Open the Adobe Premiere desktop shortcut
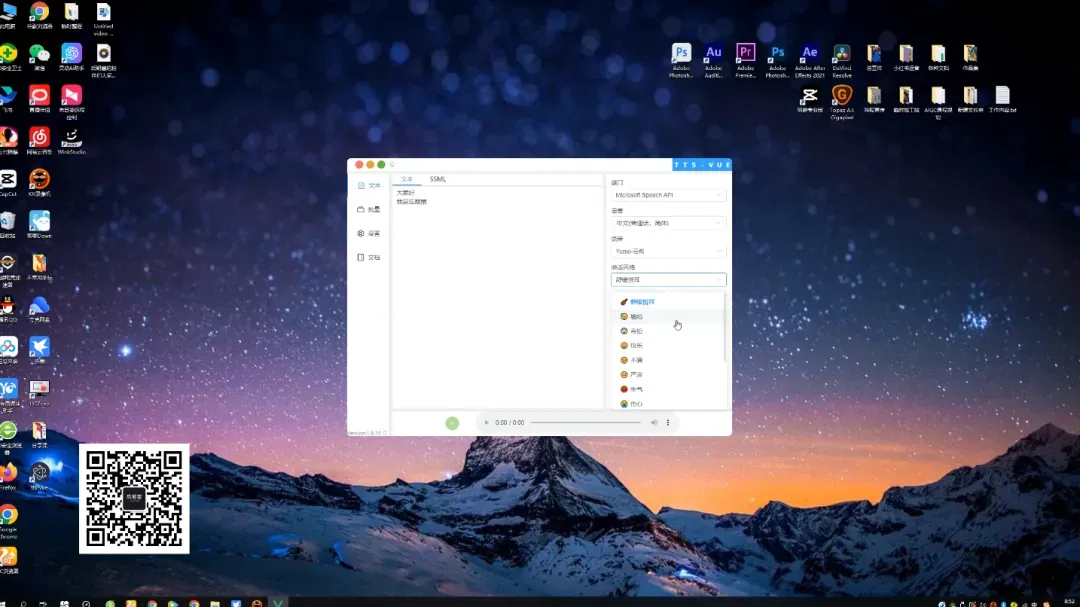Screen dimensions: 1080x607 click(745, 61)
